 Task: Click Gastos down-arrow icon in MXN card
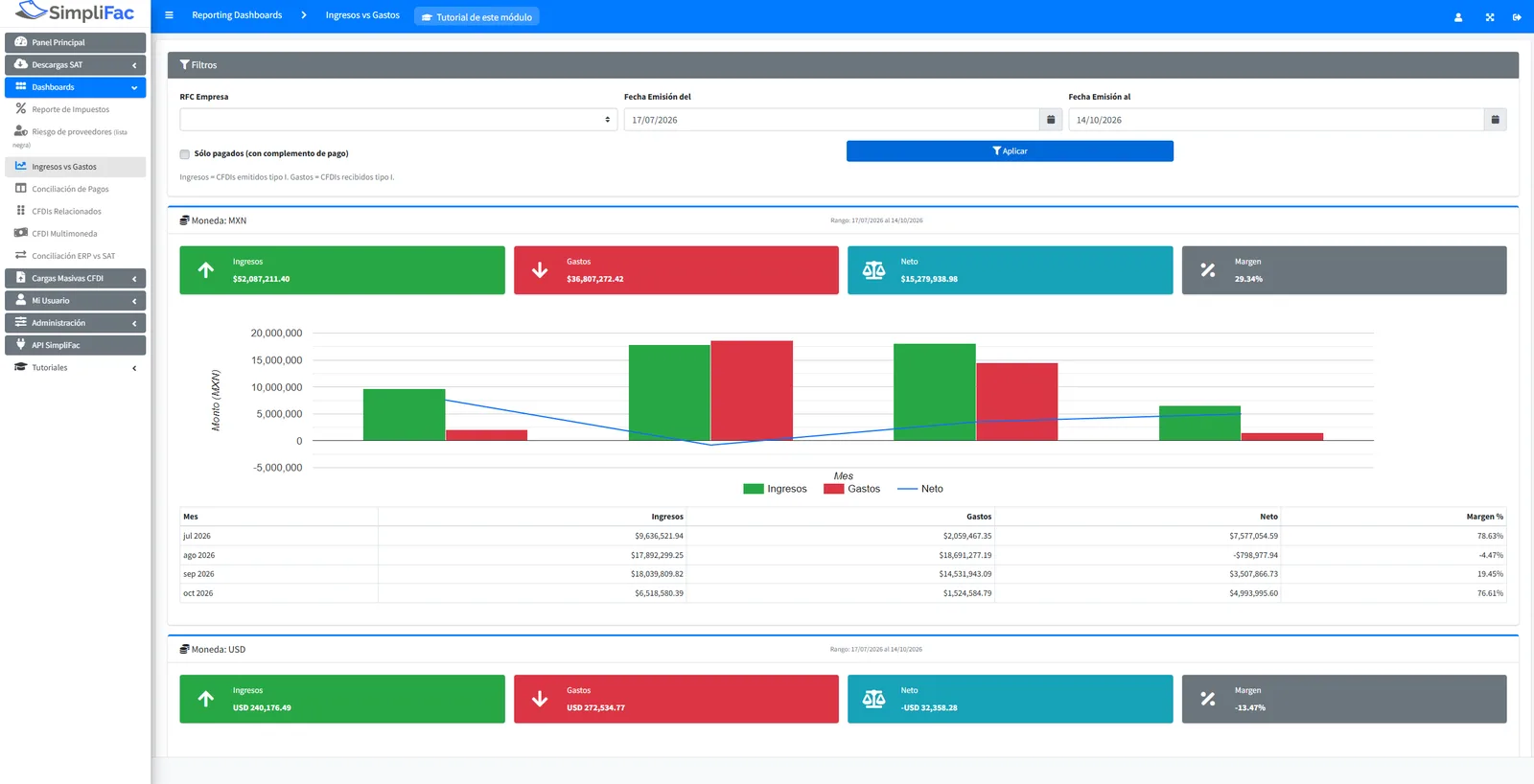pos(540,270)
